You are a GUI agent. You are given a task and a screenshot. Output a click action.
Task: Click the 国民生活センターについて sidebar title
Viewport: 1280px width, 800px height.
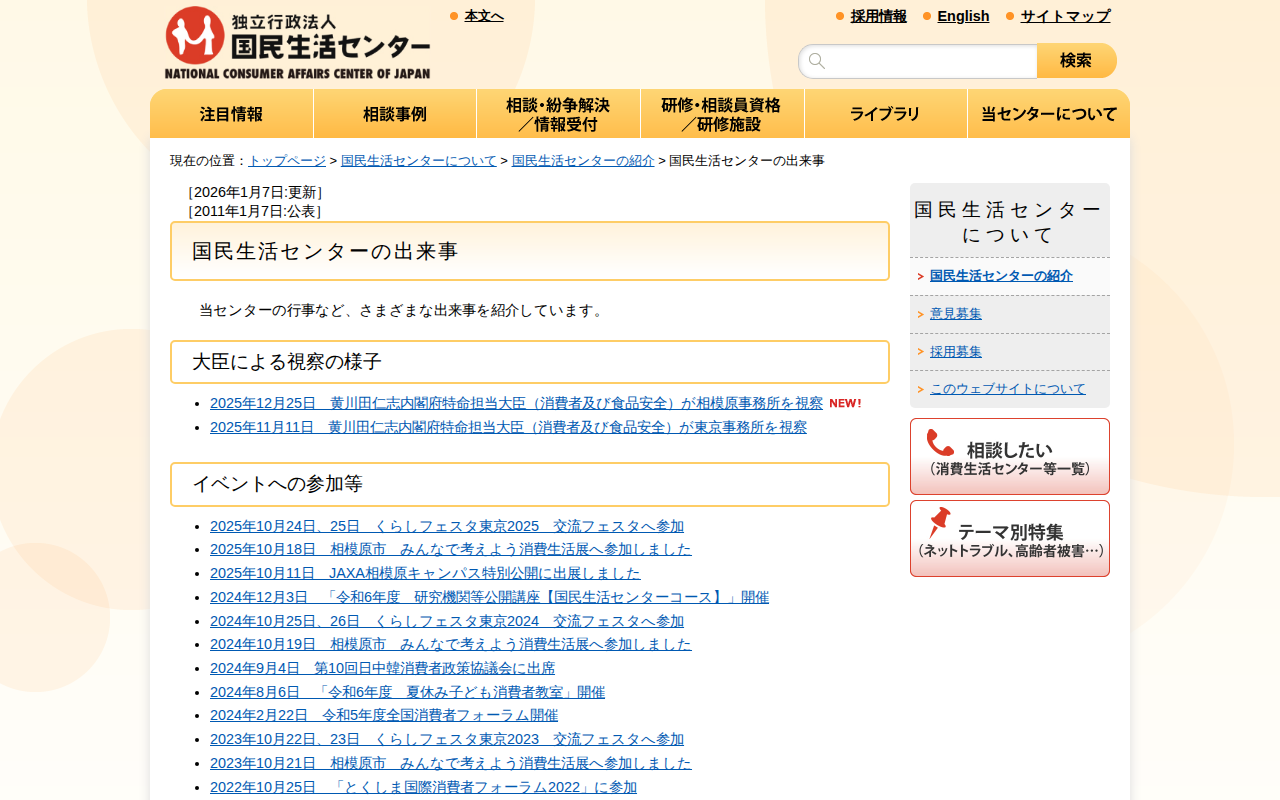[x=1010, y=222]
